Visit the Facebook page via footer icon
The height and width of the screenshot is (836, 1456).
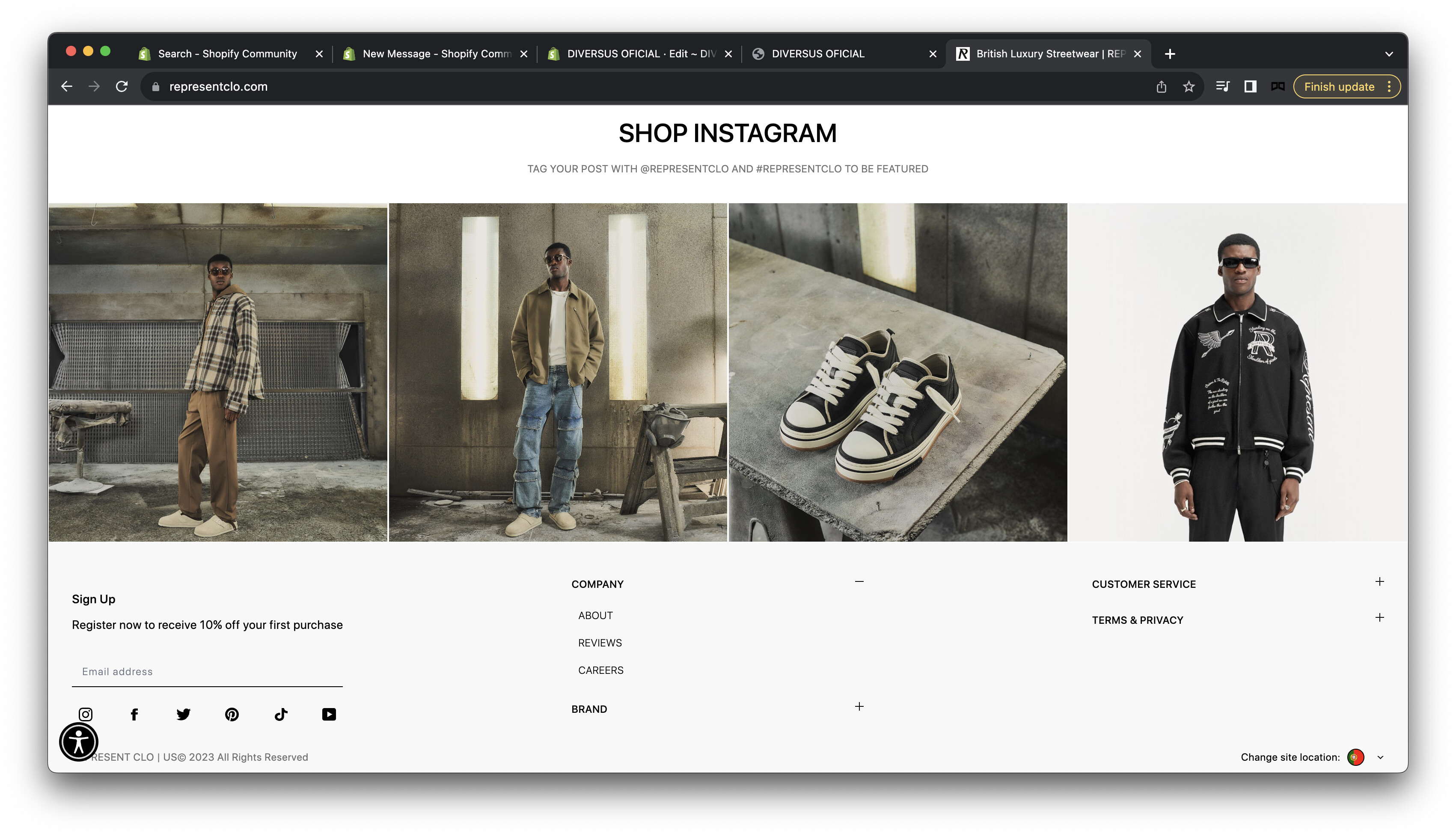coord(134,714)
